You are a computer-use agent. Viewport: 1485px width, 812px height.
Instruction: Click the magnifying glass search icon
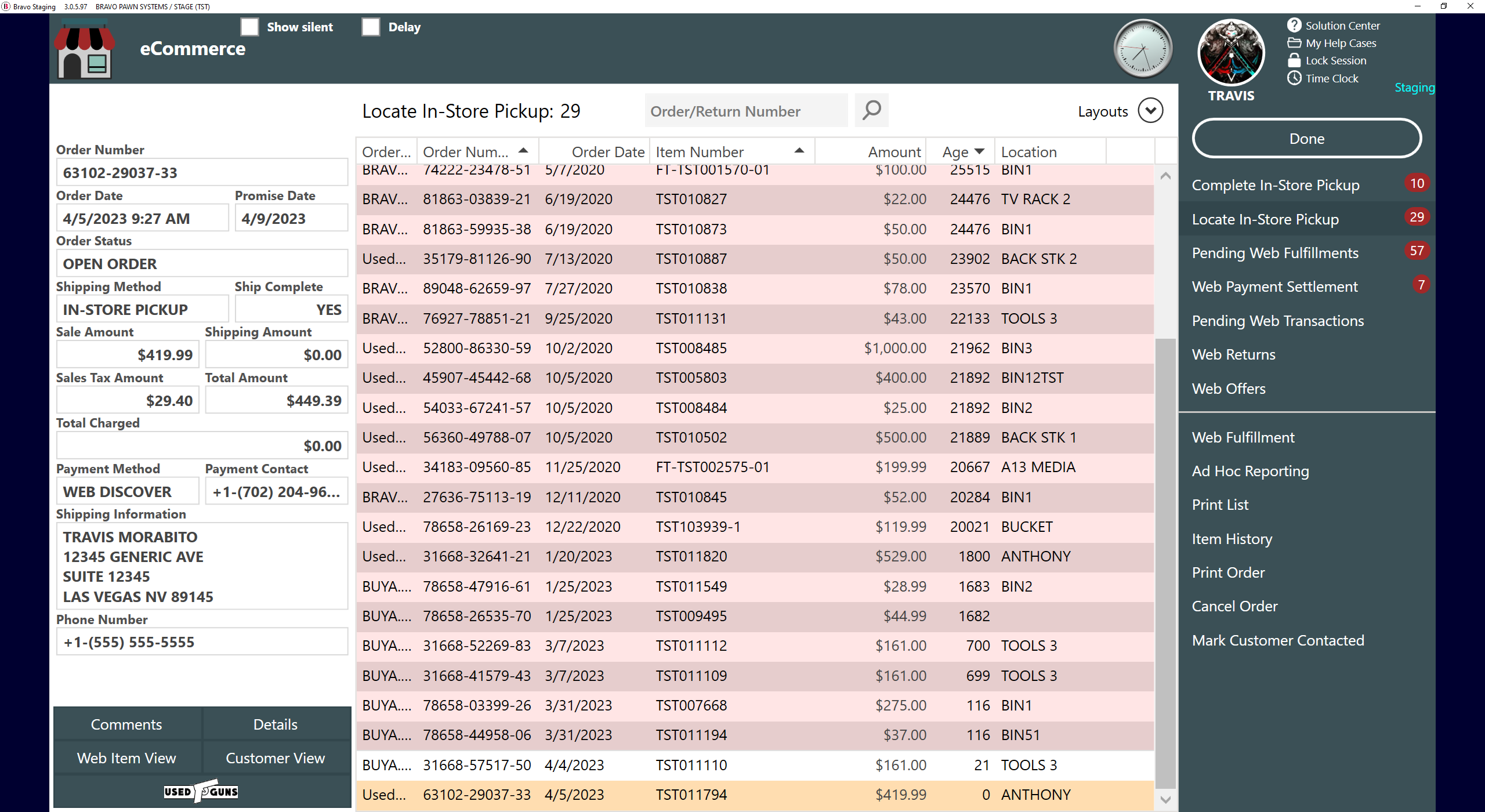tap(871, 110)
